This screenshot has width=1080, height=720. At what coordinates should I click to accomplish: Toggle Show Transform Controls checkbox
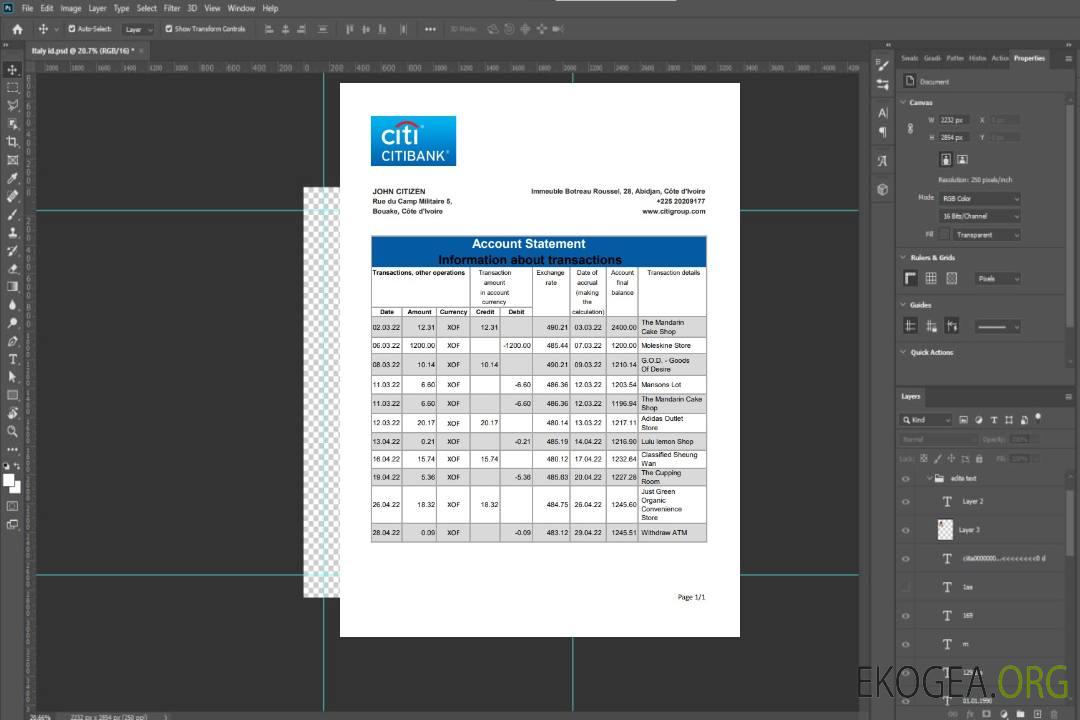[x=169, y=29]
